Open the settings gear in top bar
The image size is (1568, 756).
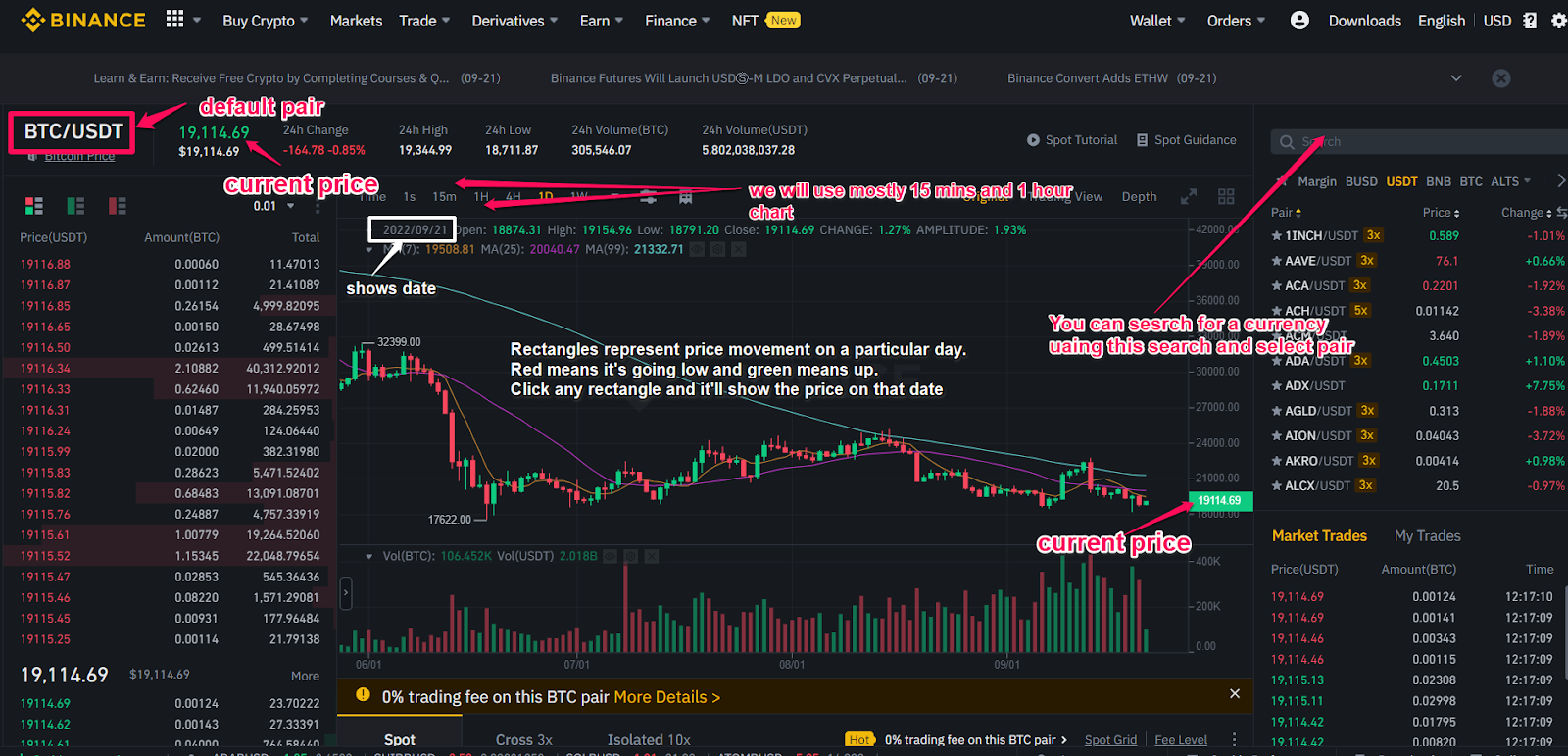[x=1559, y=21]
